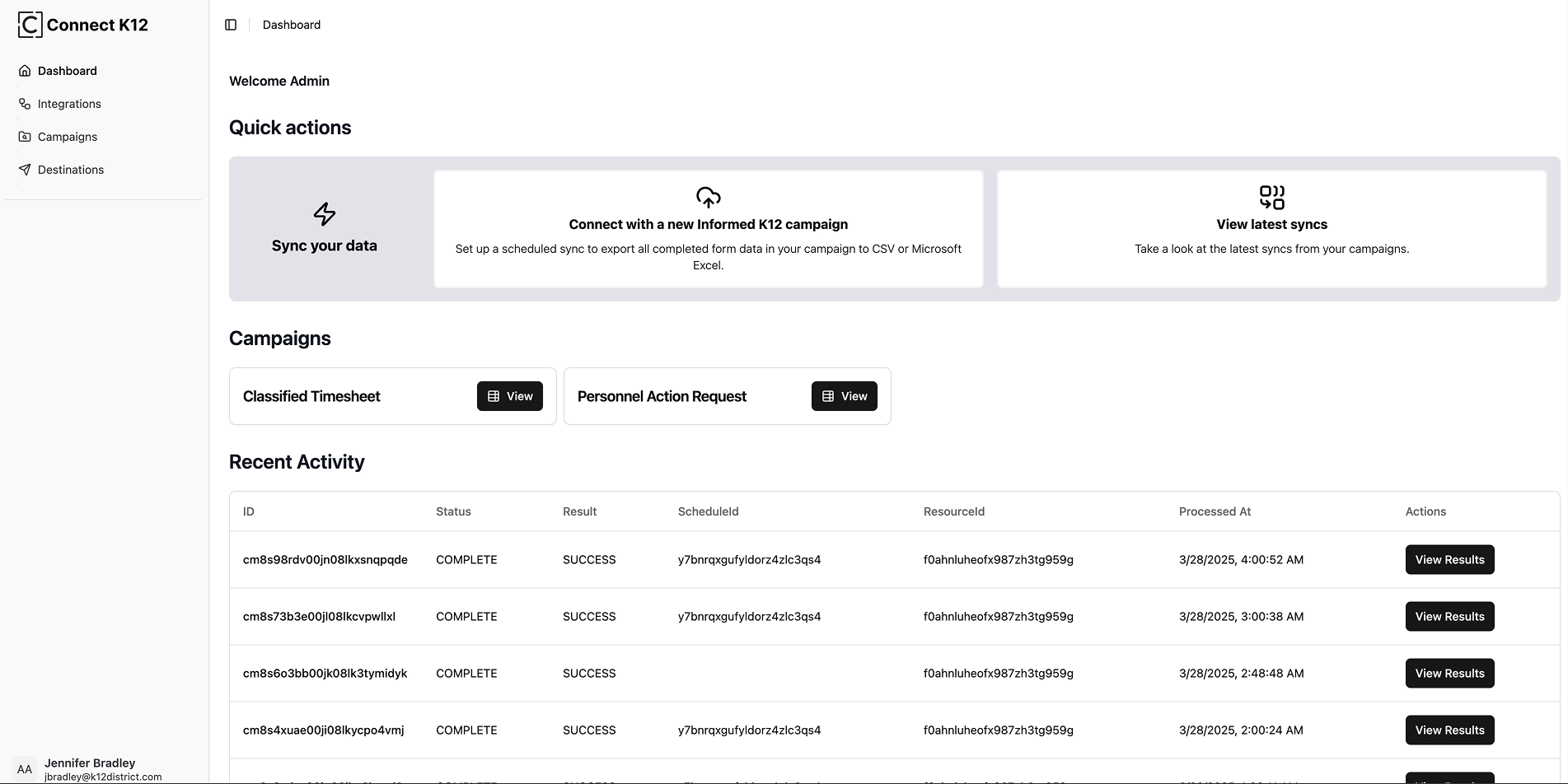Viewport: 1568px width, 784px height.
Task: View the Classified Timesheet campaign
Action: click(x=509, y=396)
